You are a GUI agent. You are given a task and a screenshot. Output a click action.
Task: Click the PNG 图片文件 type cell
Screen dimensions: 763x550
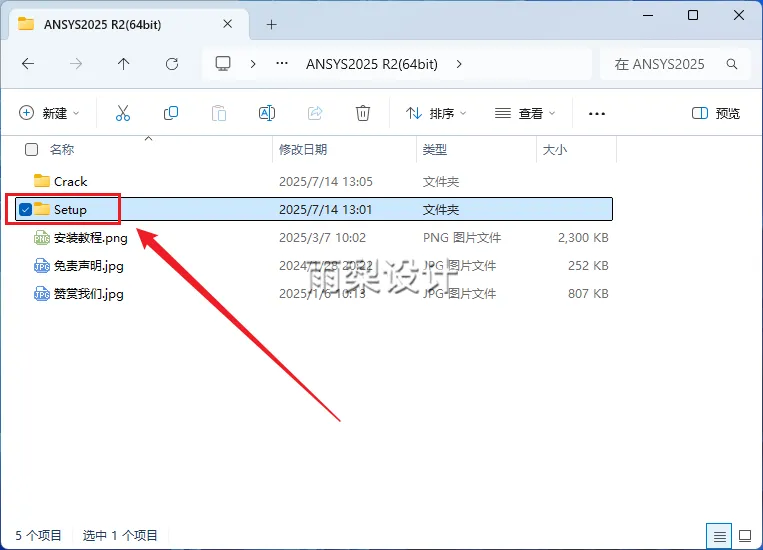[462, 238]
